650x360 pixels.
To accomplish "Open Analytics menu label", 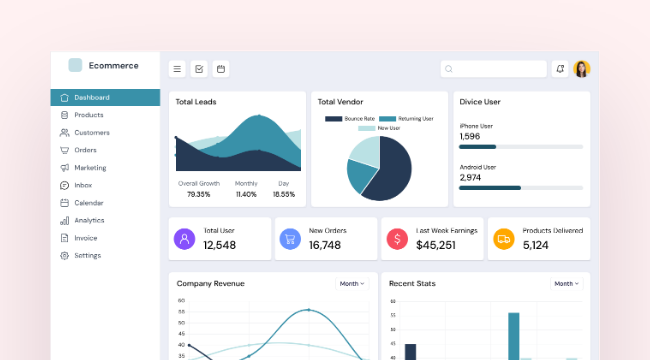I will [x=89, y=220].
